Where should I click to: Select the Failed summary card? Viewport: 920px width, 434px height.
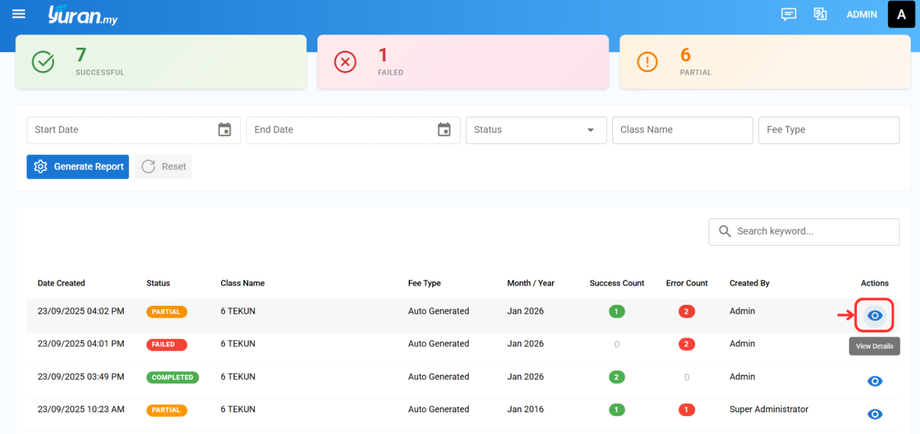pyautogui.click(x=462, y=62)
